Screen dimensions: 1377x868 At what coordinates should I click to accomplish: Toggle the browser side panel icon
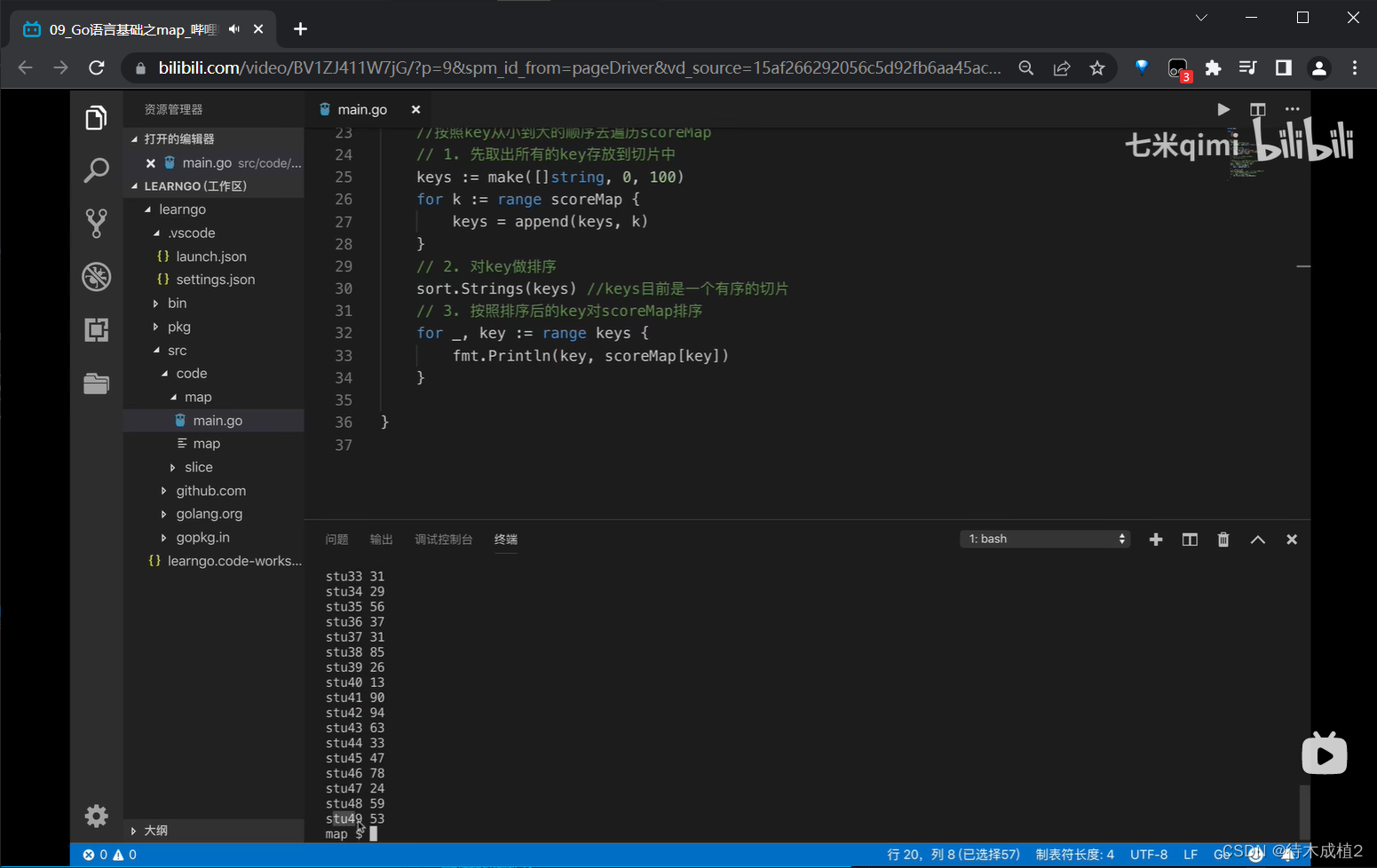(x=1283, y=68)
